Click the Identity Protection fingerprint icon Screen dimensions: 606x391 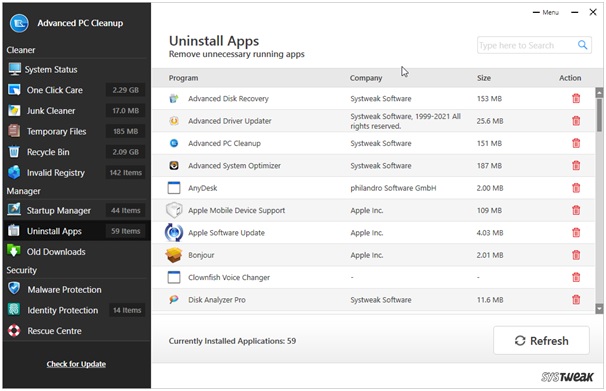pyautogui.click(x=14, y=309)
